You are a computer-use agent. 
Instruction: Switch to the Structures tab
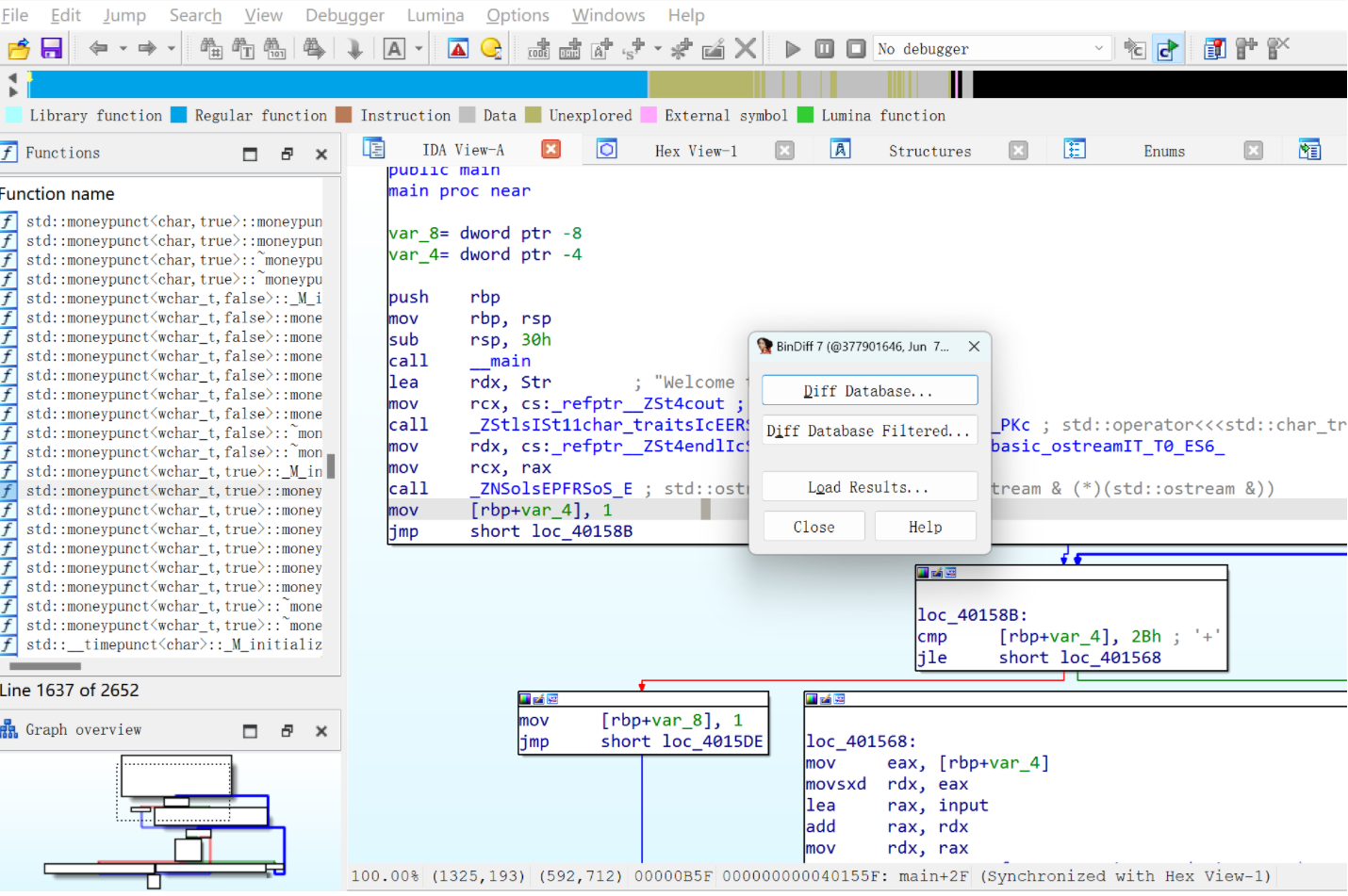pyautogui.click(x=929, y=151)
